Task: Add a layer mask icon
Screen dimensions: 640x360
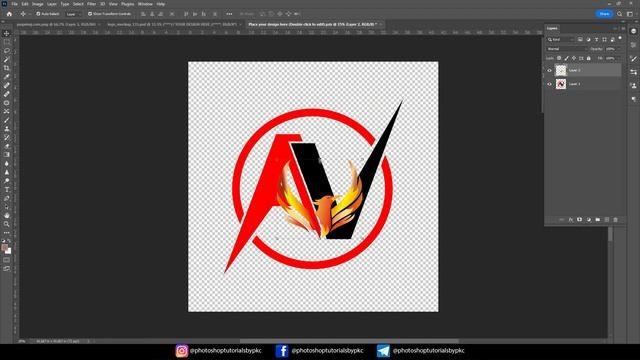Action: (580, 220)
